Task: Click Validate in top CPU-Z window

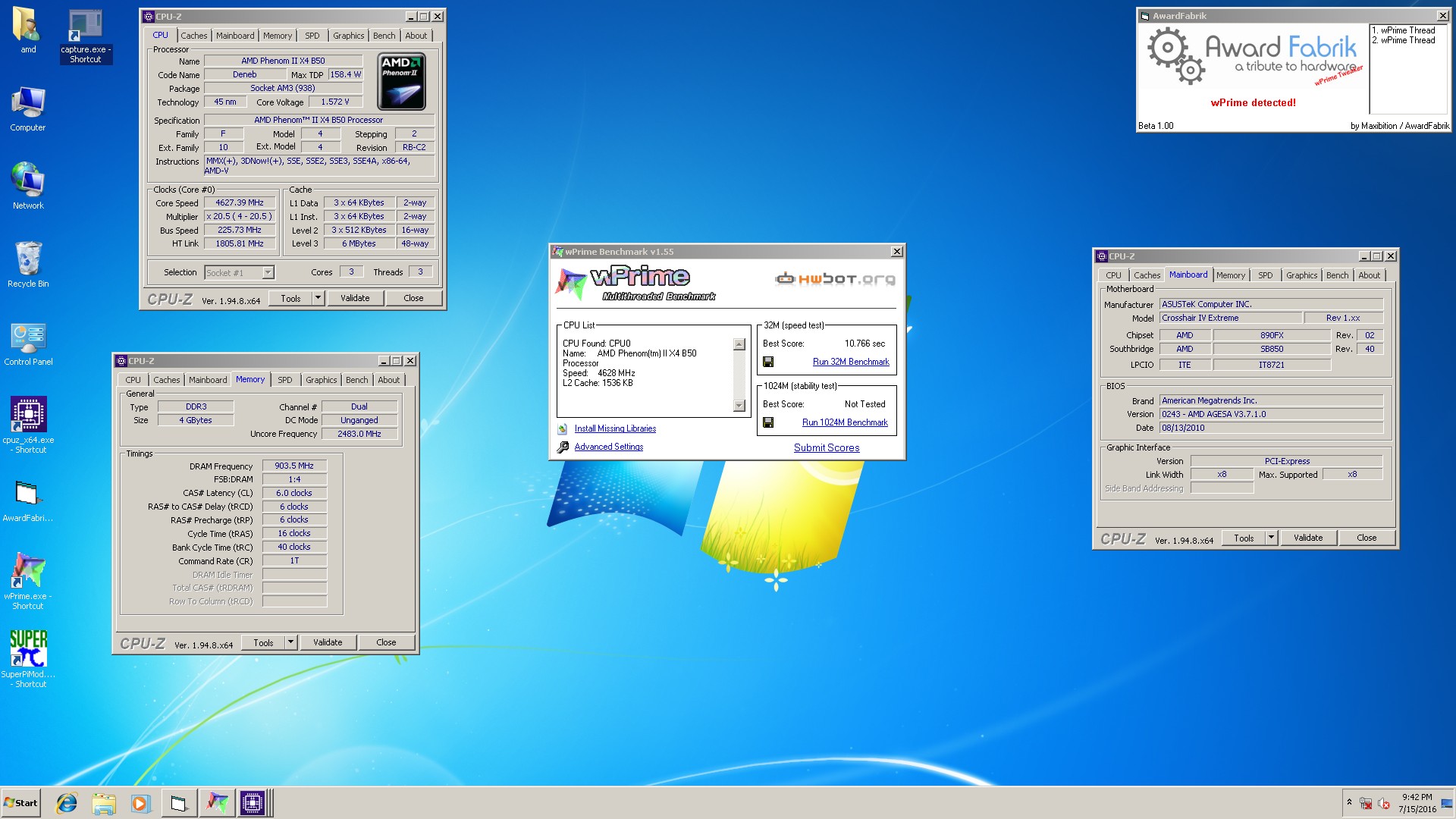Action: click(355, 298)
